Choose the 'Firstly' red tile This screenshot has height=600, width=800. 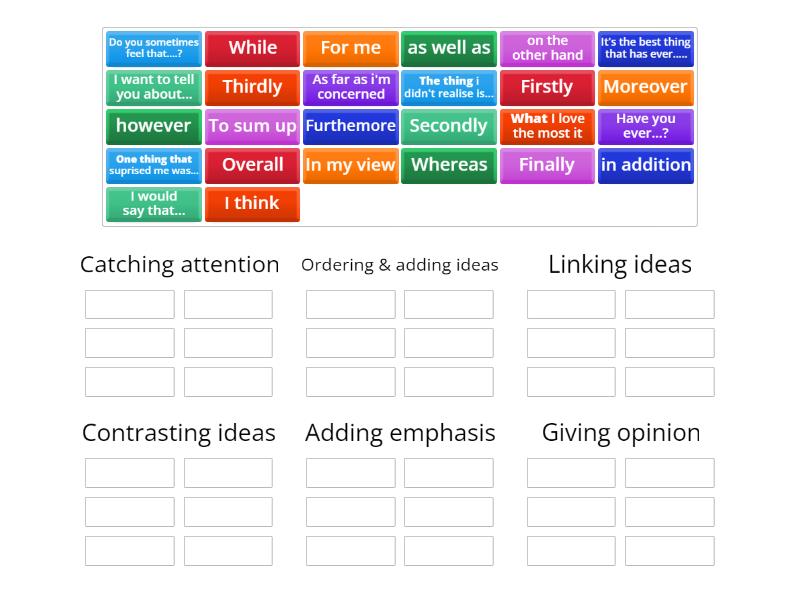(547, 87)
